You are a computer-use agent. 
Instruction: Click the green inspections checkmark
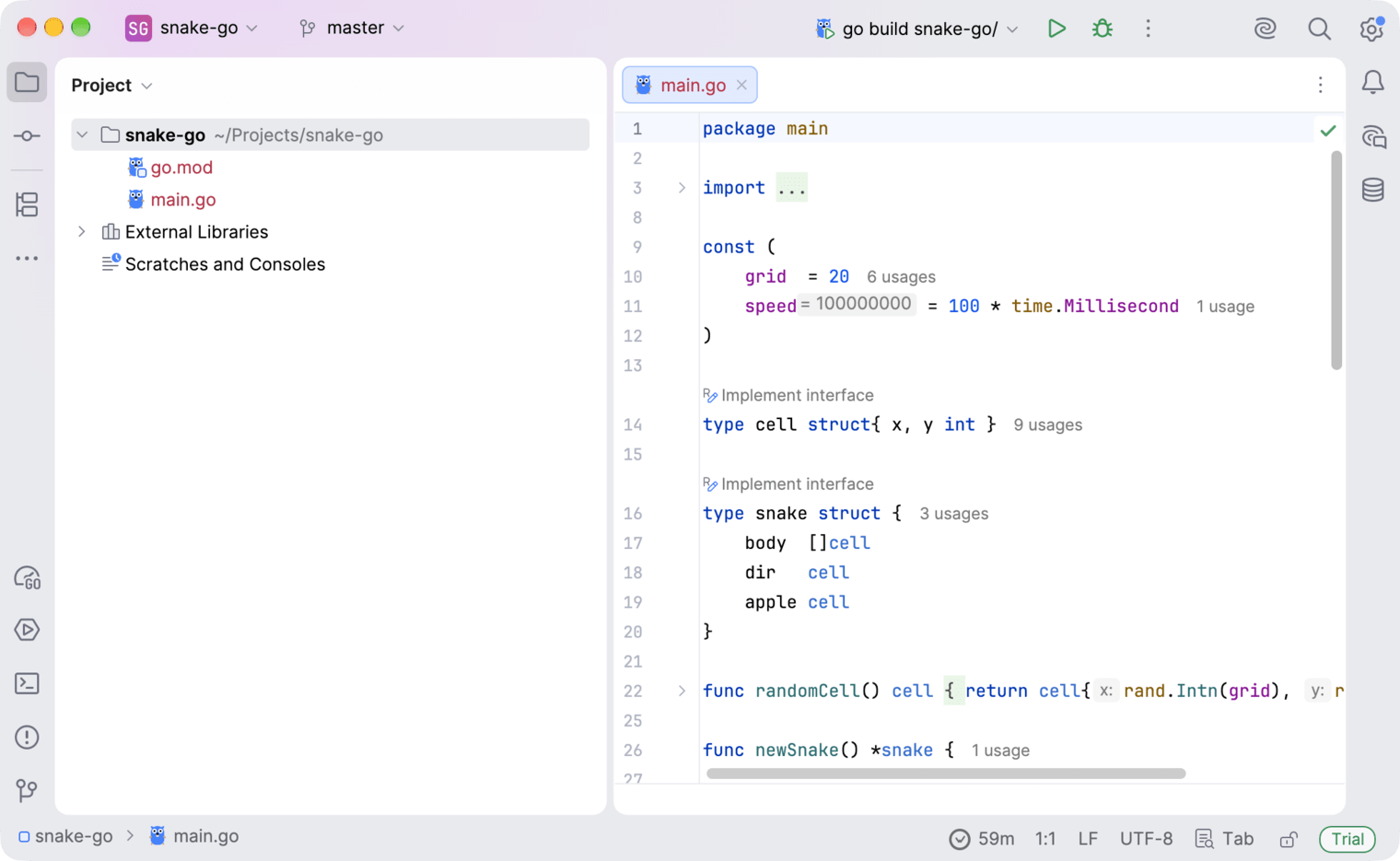(1327, 131)
